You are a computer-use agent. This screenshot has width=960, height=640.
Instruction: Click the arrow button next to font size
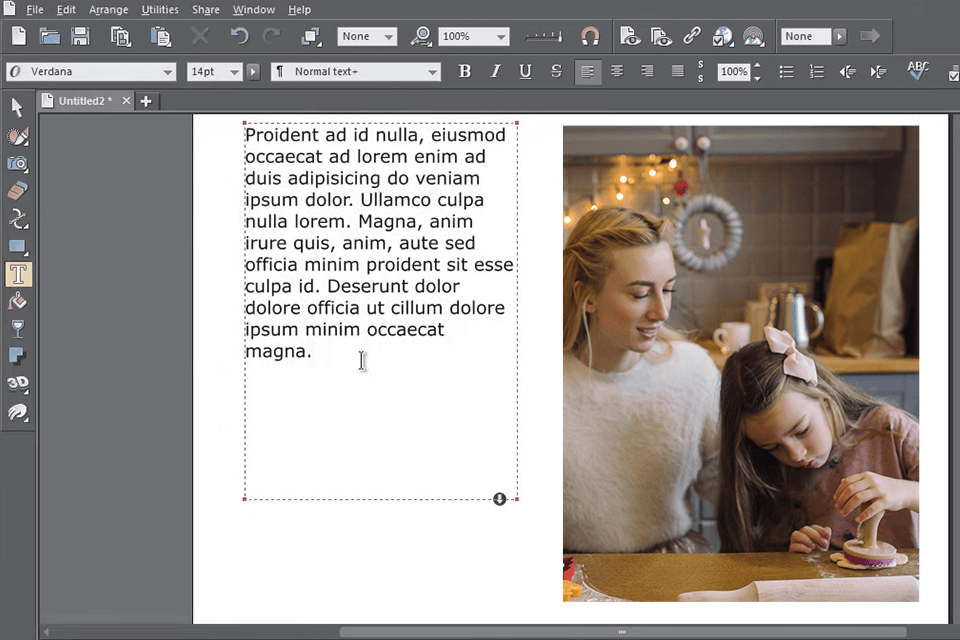point(253,72)
